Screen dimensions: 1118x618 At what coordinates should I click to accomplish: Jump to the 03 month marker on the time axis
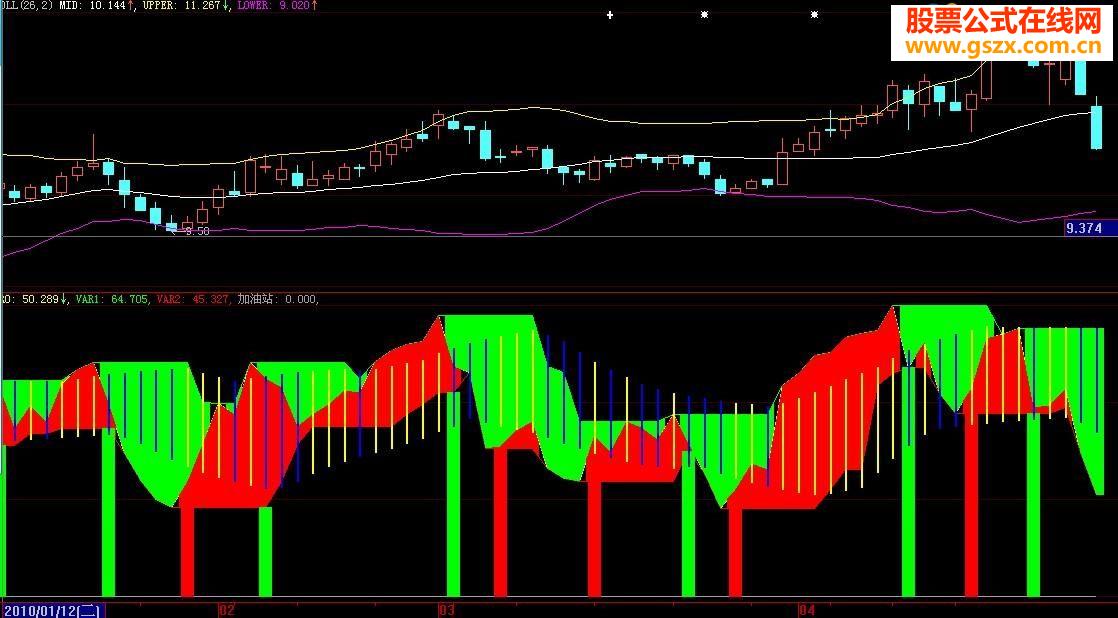pyautogui.click(x=445, y=610)
